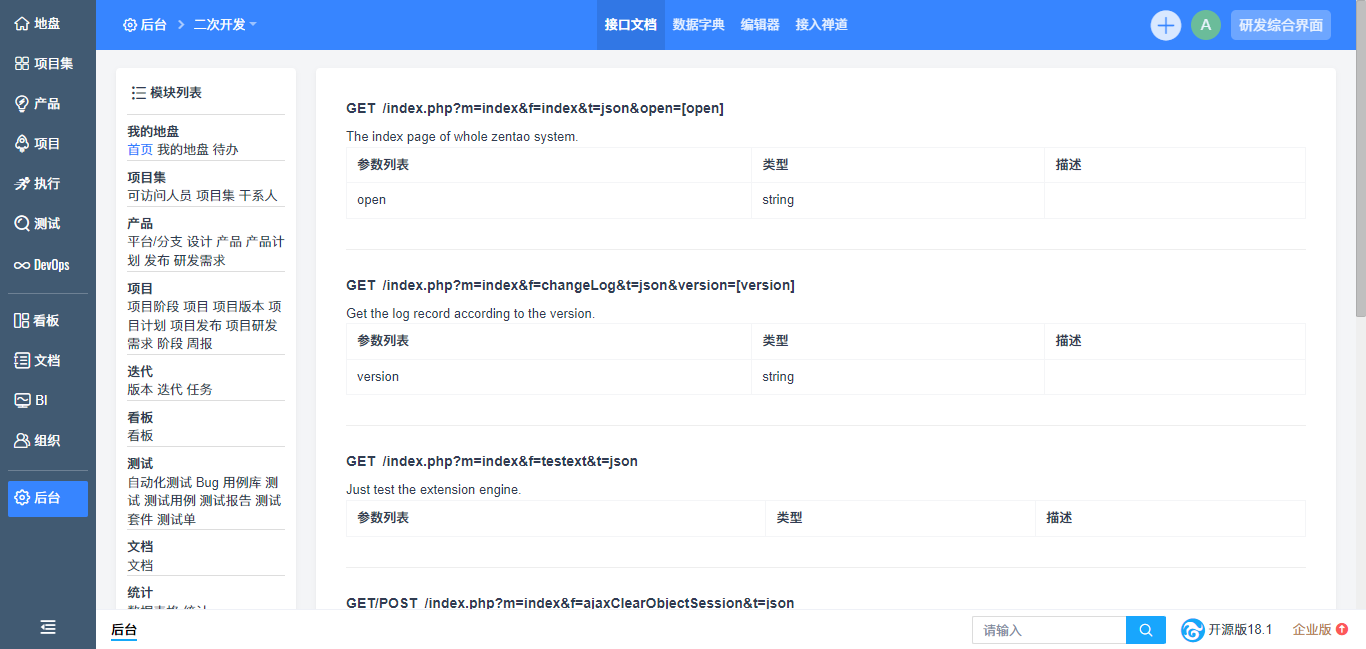Open the 项目发布 module link

(196, 325)
